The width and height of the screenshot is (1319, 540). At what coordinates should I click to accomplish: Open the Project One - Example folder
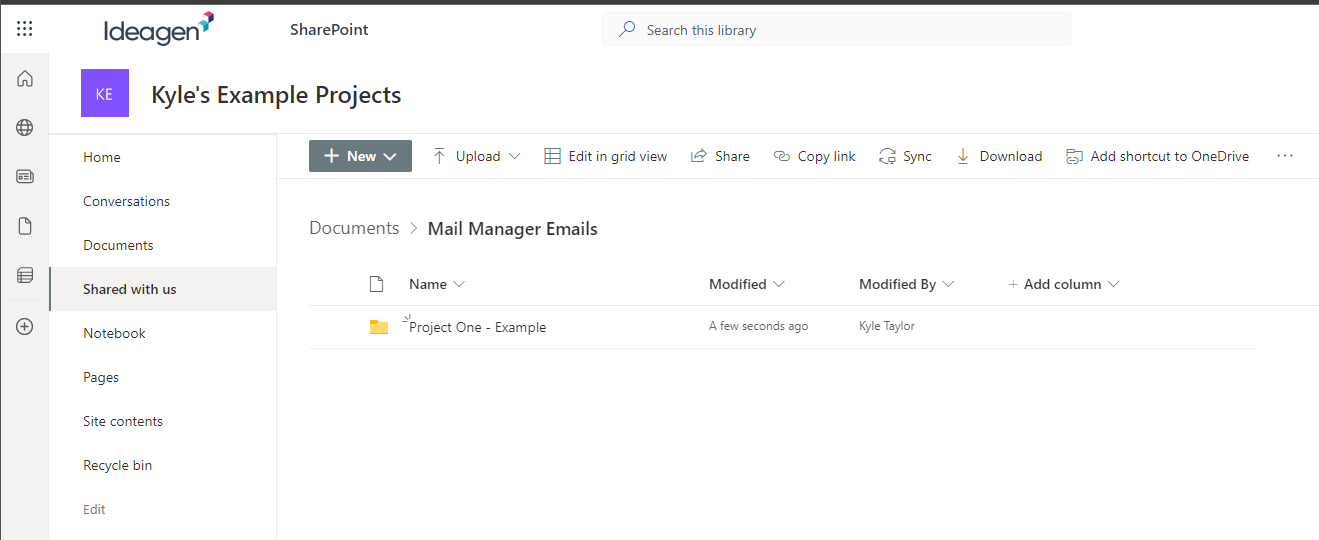point(478,327)
